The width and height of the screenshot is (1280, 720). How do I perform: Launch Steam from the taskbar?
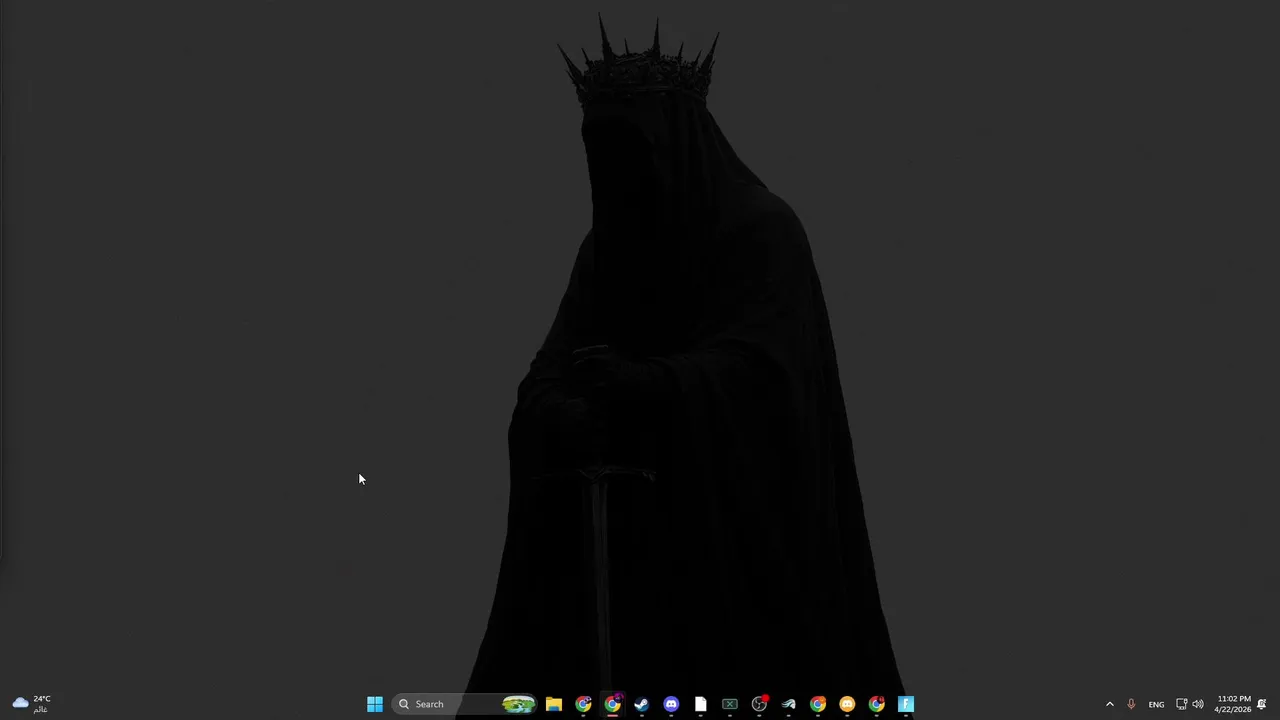tap(642, 704)
